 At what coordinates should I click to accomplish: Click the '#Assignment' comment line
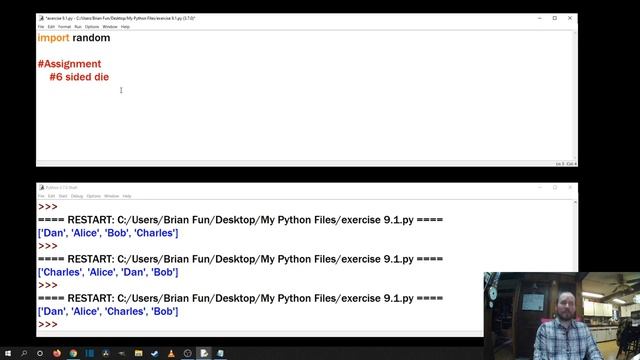pyautogui.click(x=69, y=64)
